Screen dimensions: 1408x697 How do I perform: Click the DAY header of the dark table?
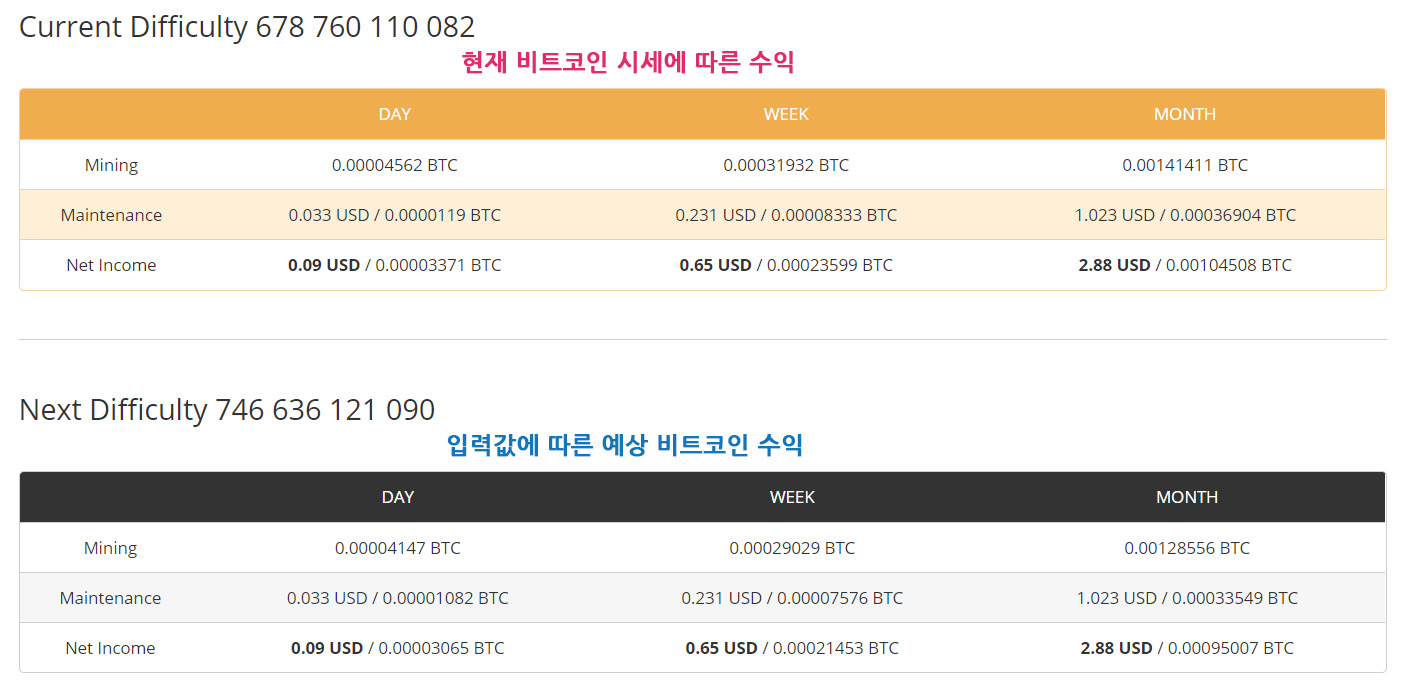(x=397, y=497)
